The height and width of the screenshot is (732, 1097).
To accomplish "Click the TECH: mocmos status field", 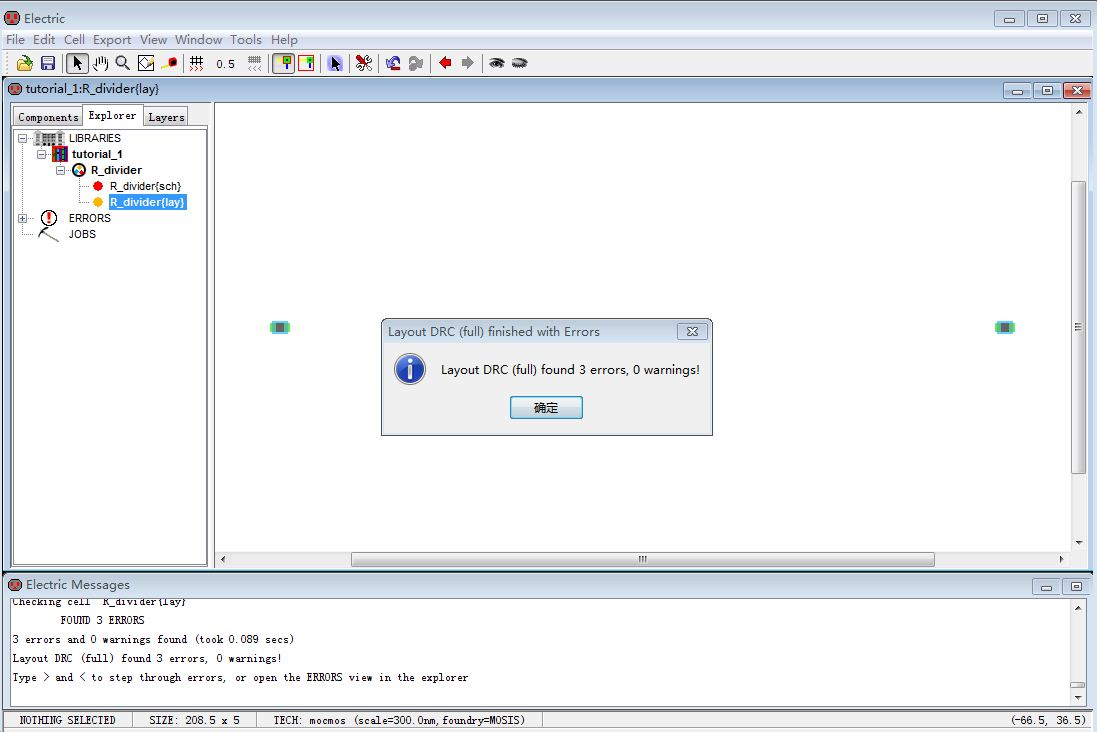I will tap(399, 720).
